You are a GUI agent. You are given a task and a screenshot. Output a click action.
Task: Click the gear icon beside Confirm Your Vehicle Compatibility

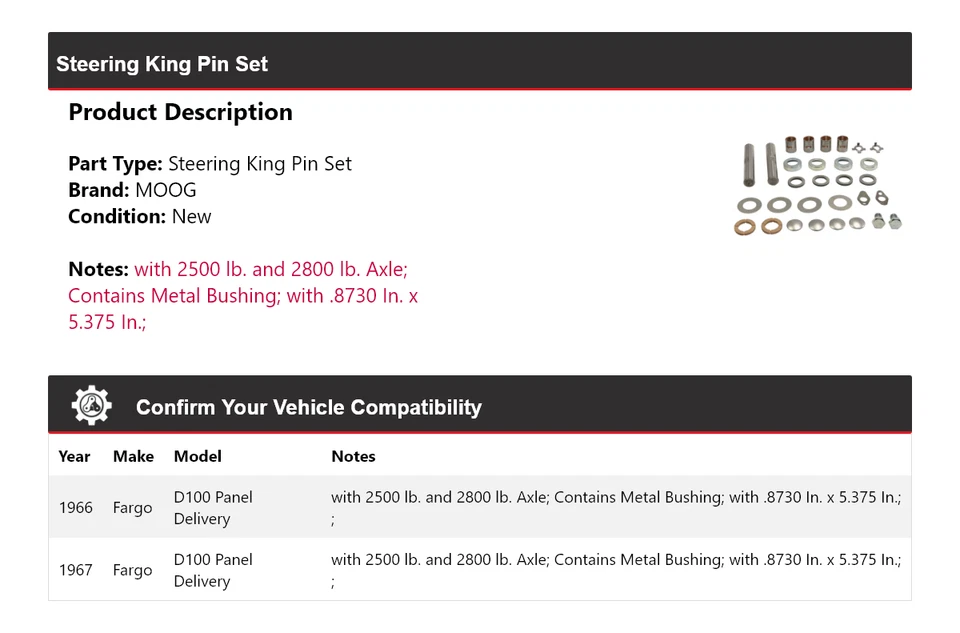click(91, 406)
